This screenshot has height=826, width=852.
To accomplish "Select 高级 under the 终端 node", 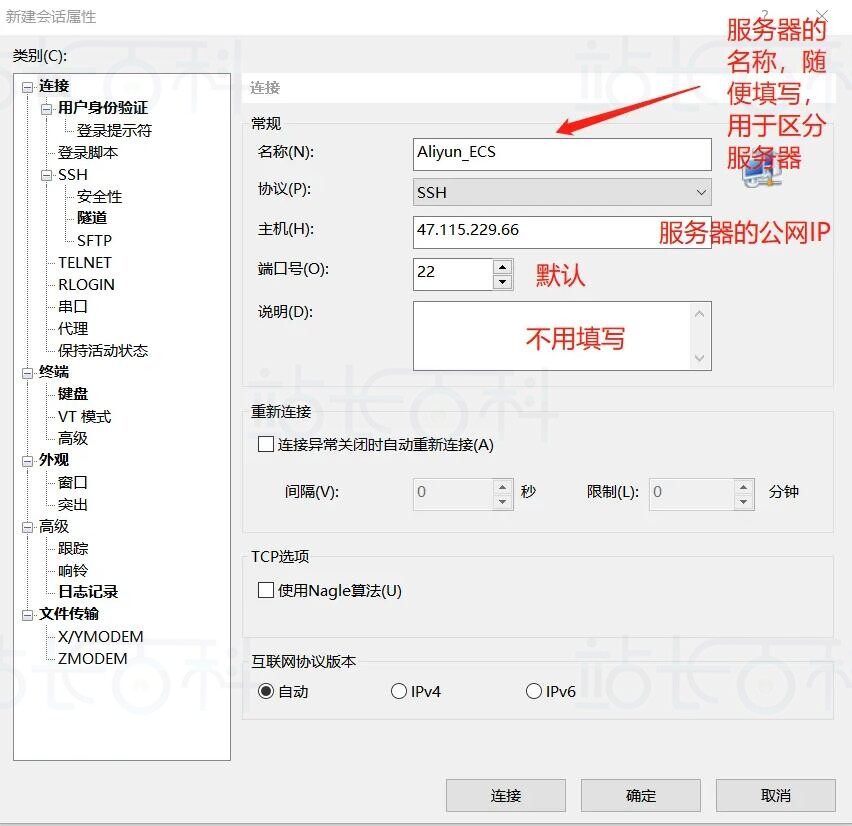I will 73,438.
